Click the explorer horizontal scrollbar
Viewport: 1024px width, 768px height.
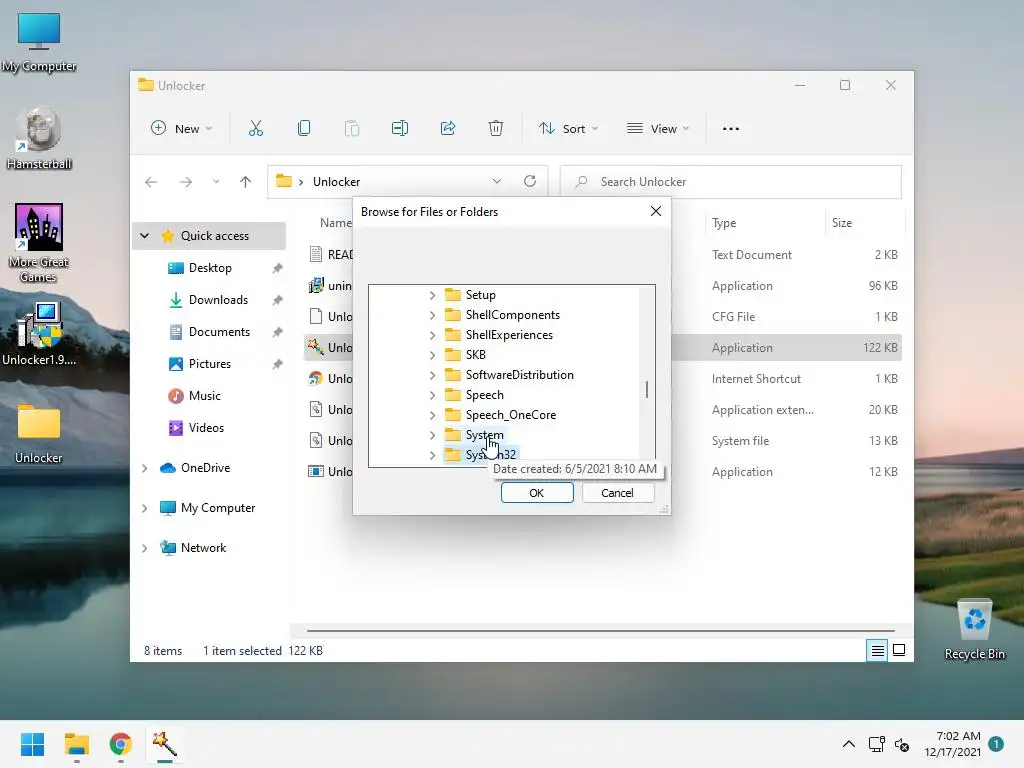[x=600, y=631]
